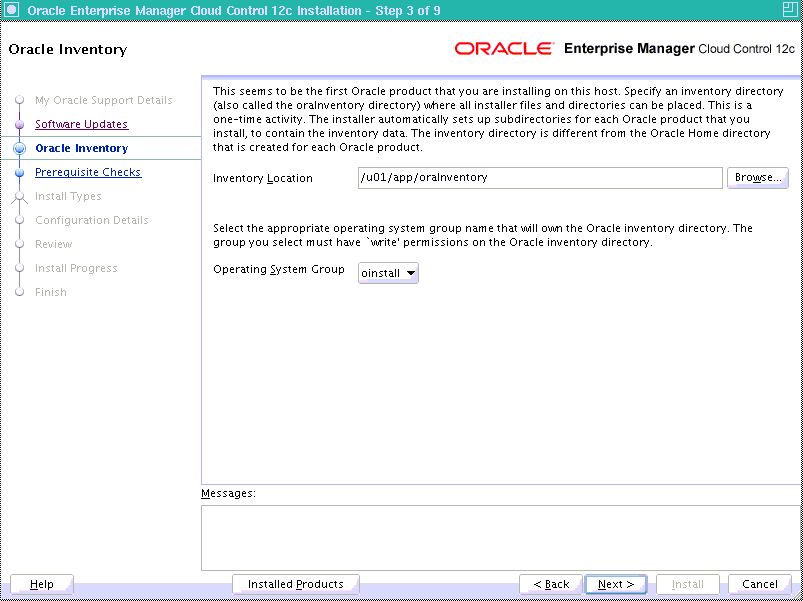Viewport: 803px width, 601px height.
Task: Select the Install Types step label in sidebar
Action: 68,196
